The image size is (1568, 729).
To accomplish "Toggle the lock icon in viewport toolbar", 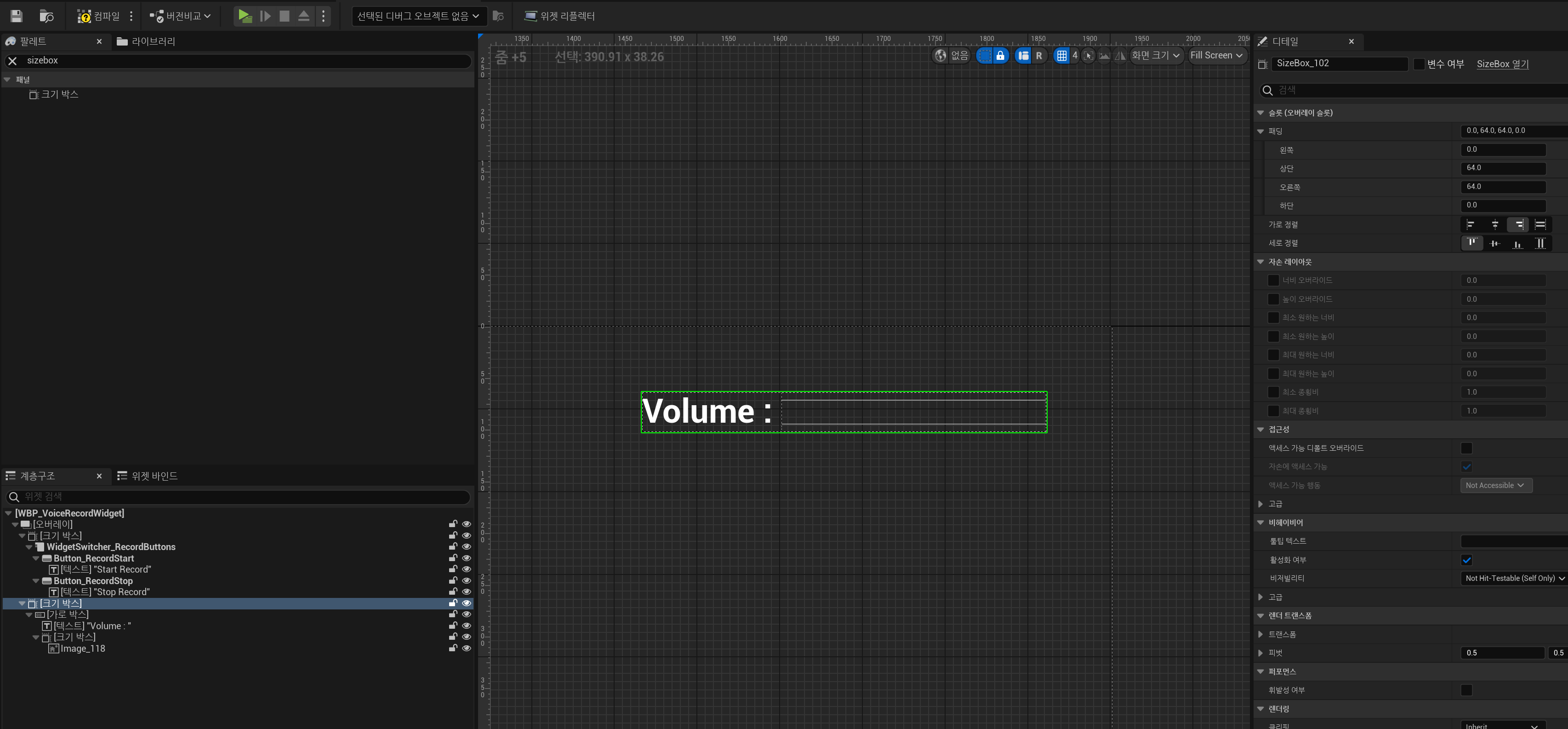I will [x=1000, y=55].
